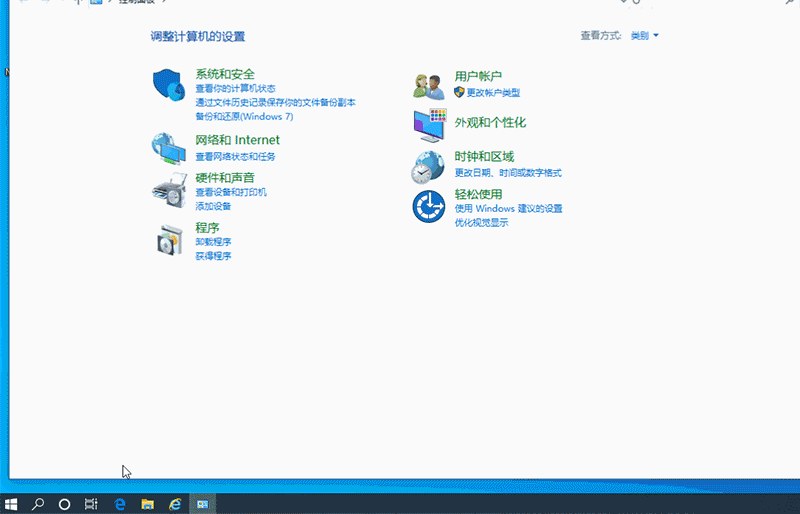
Task: Open File Explorer from the taskbar
Action: coord(147,504)
